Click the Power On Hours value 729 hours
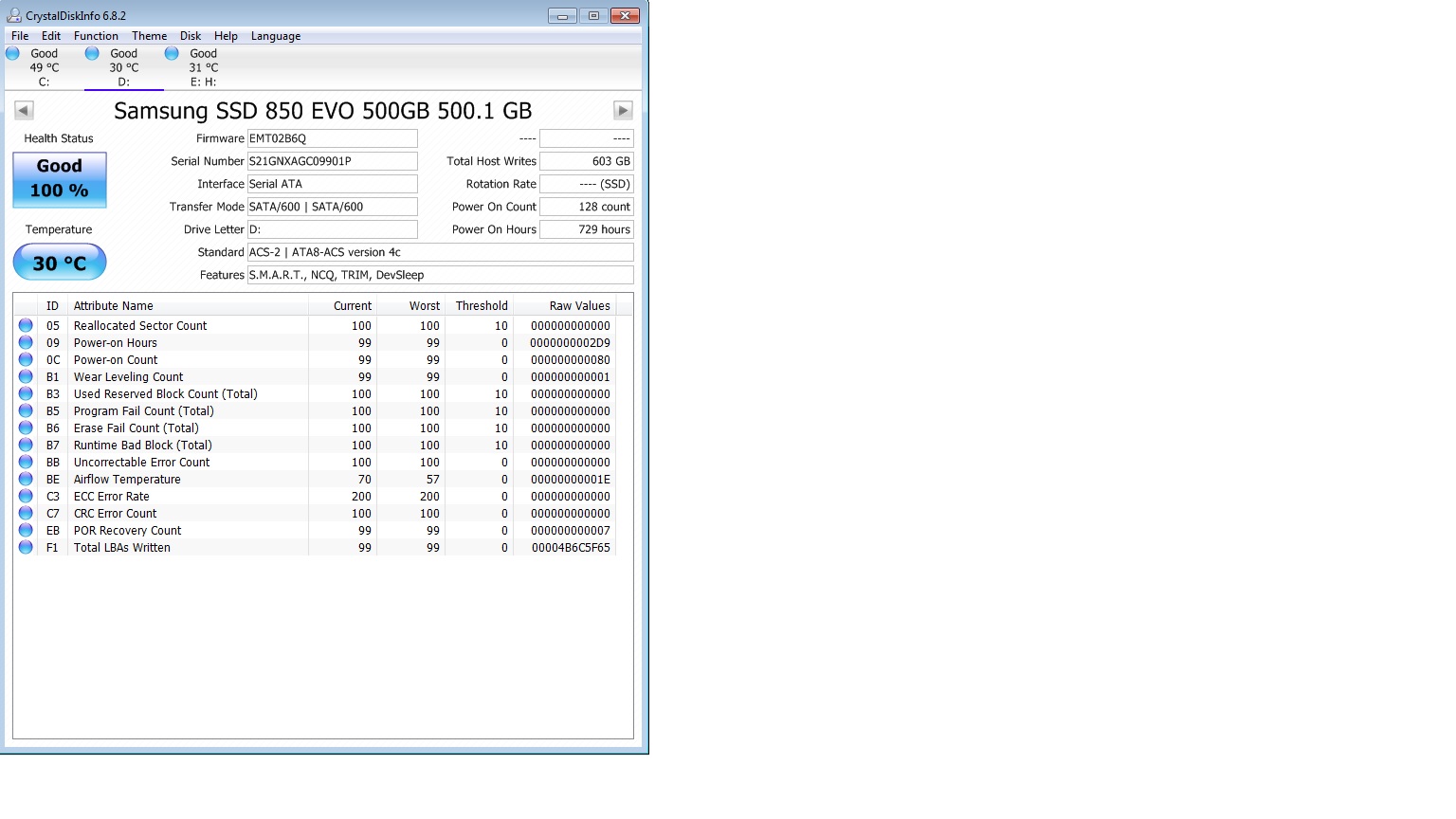The height and width of the screenshot is (819, 1456). click(587, 229)
